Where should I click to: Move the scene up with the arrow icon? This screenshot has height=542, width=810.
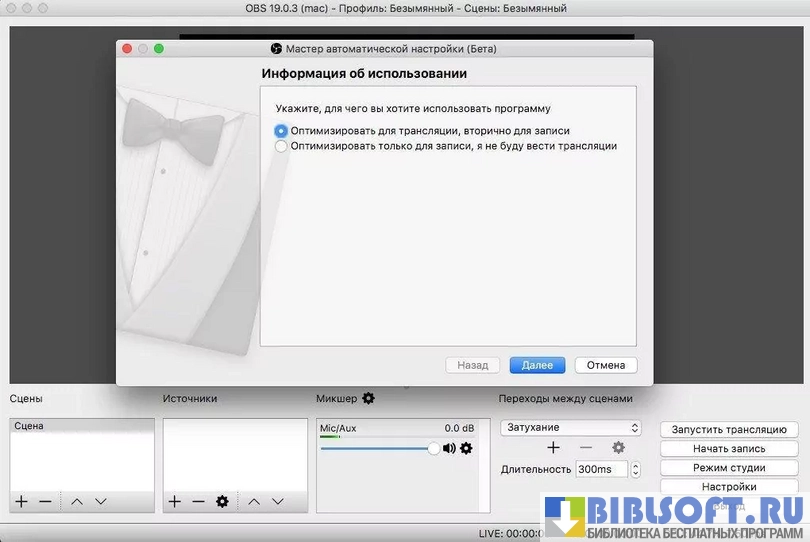77,501
